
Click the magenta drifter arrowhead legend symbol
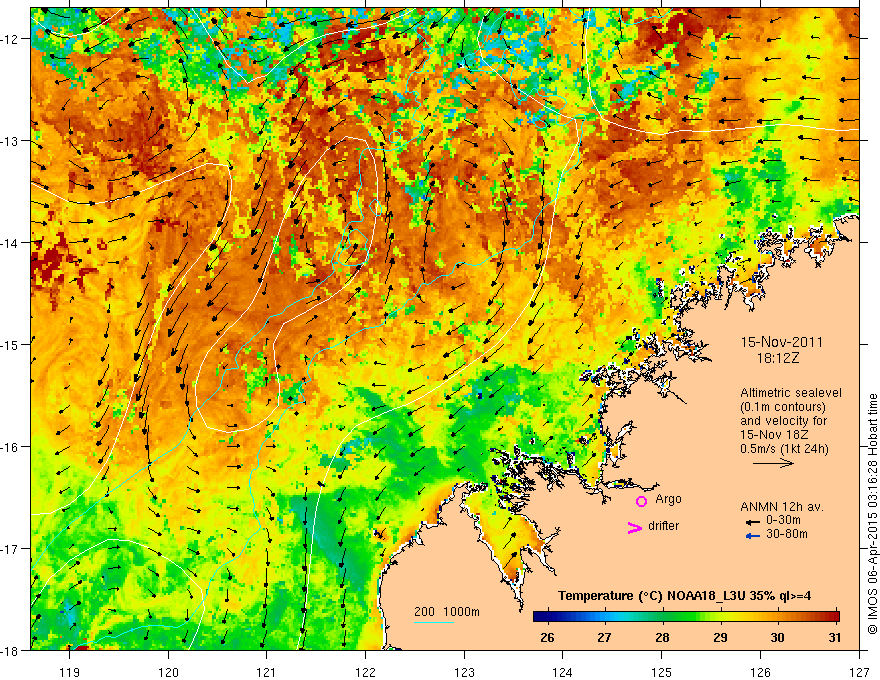[634, 527]
